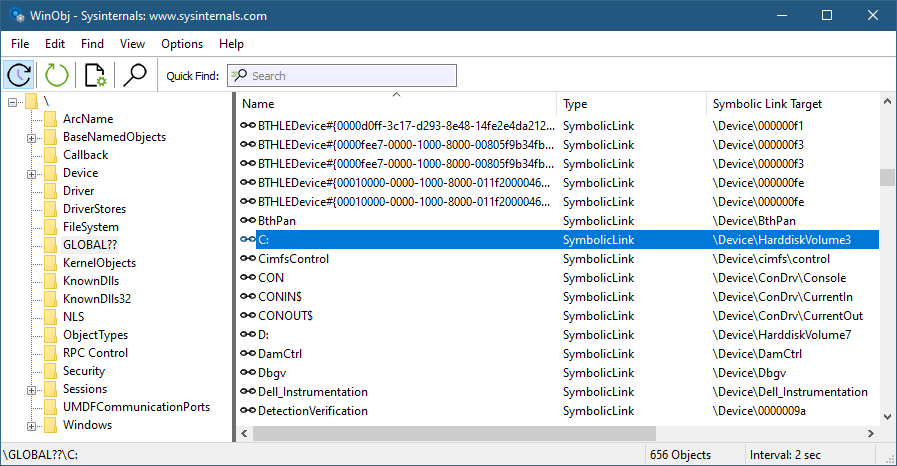
Task: Open properties via document-gear icon
Action: (x=96, y=75)
